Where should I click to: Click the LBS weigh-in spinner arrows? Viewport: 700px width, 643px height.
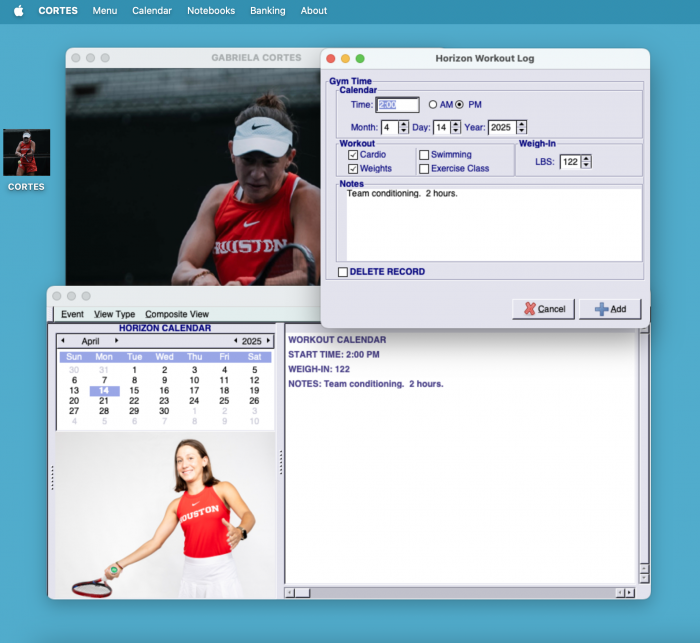(585, 161)
